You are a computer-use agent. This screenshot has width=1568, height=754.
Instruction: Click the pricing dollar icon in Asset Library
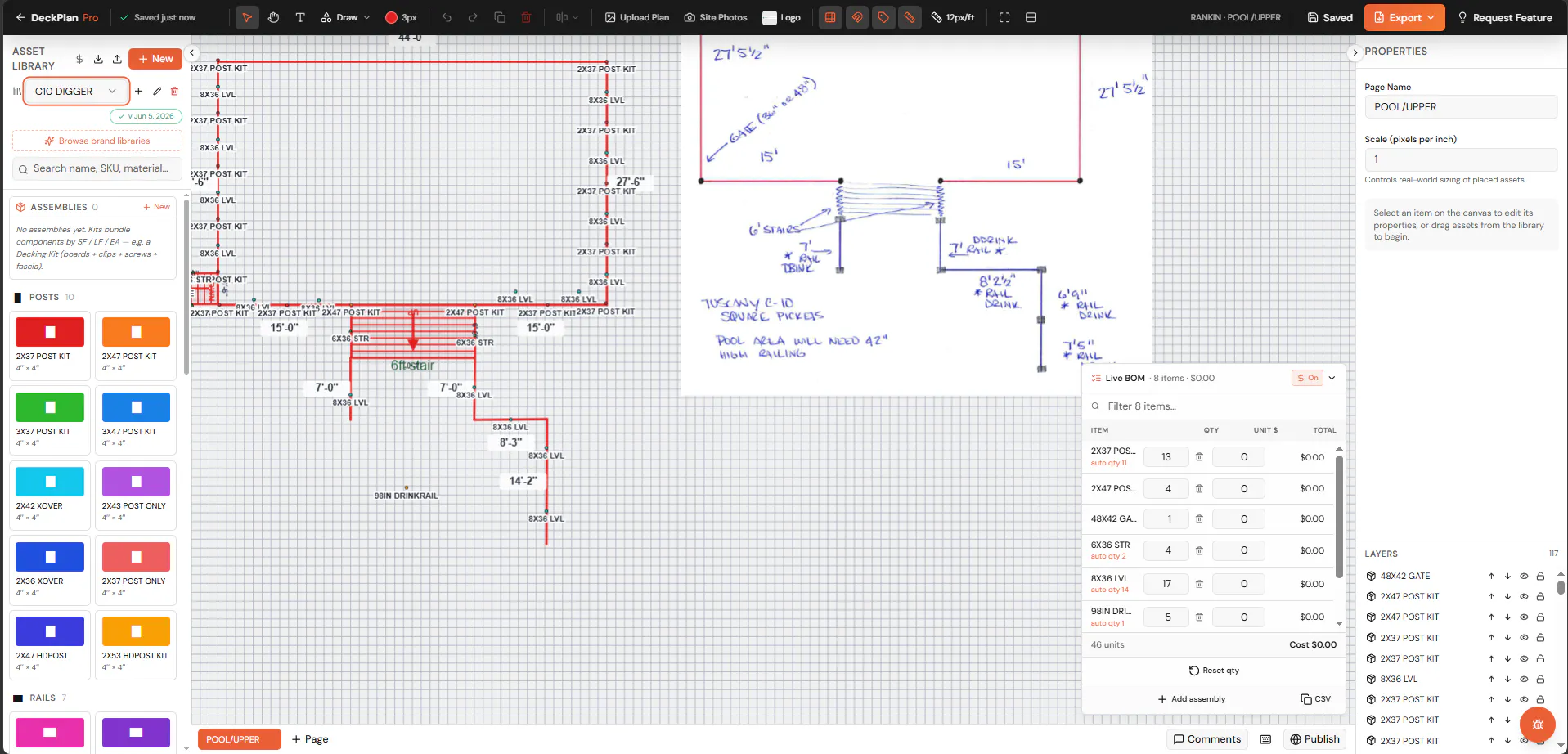coord(79,59)
